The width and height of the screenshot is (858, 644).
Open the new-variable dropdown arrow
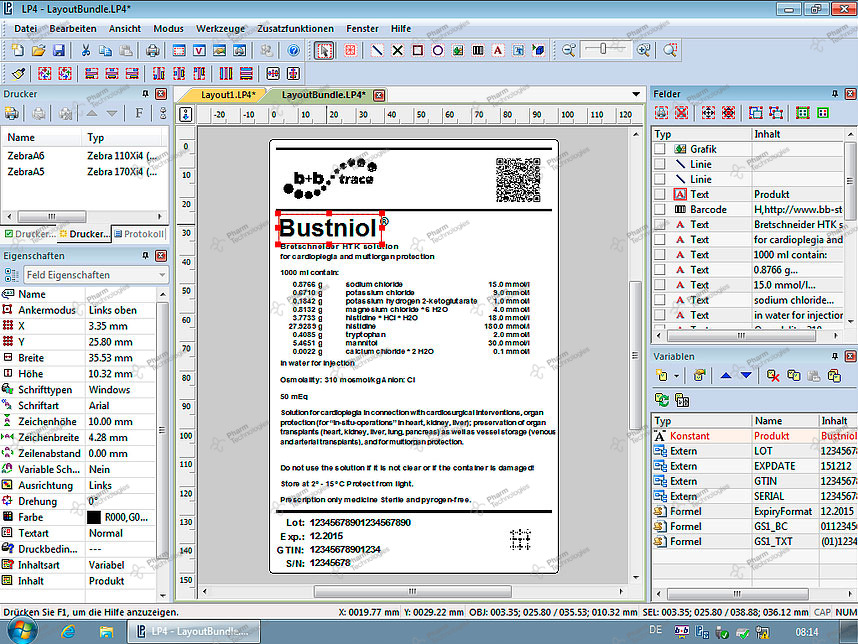[676, 376]
